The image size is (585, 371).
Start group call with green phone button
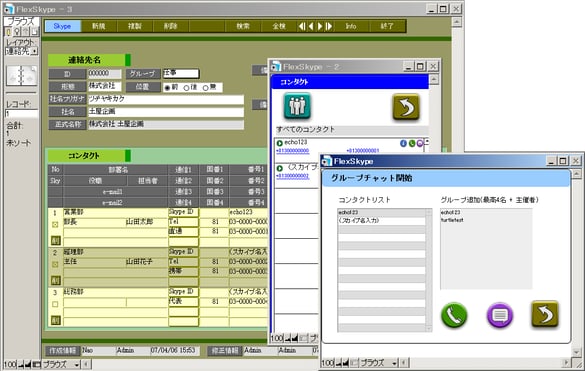tap(454, 315)
